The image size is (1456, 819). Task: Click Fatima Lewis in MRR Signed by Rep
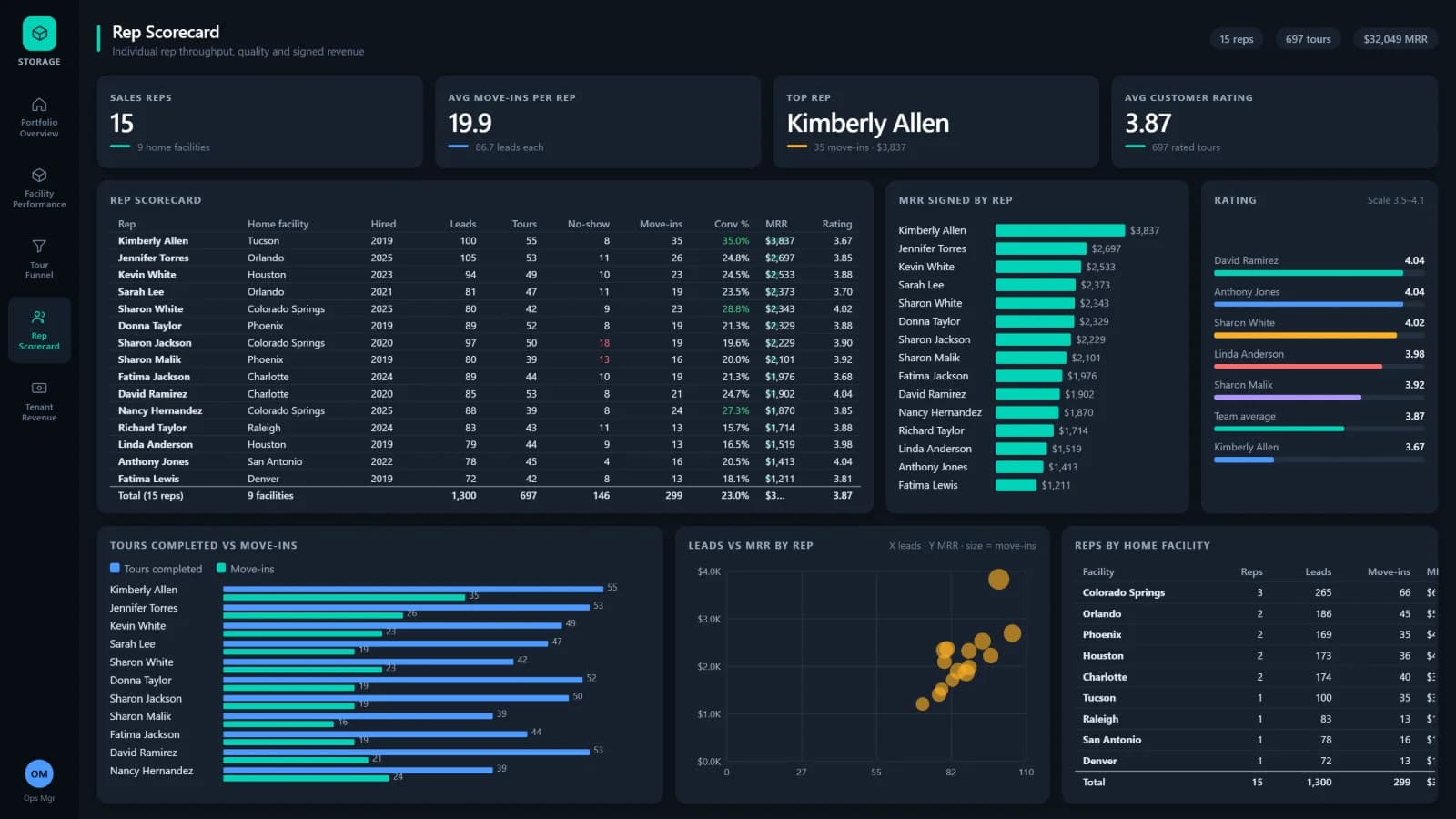point(927,485)
